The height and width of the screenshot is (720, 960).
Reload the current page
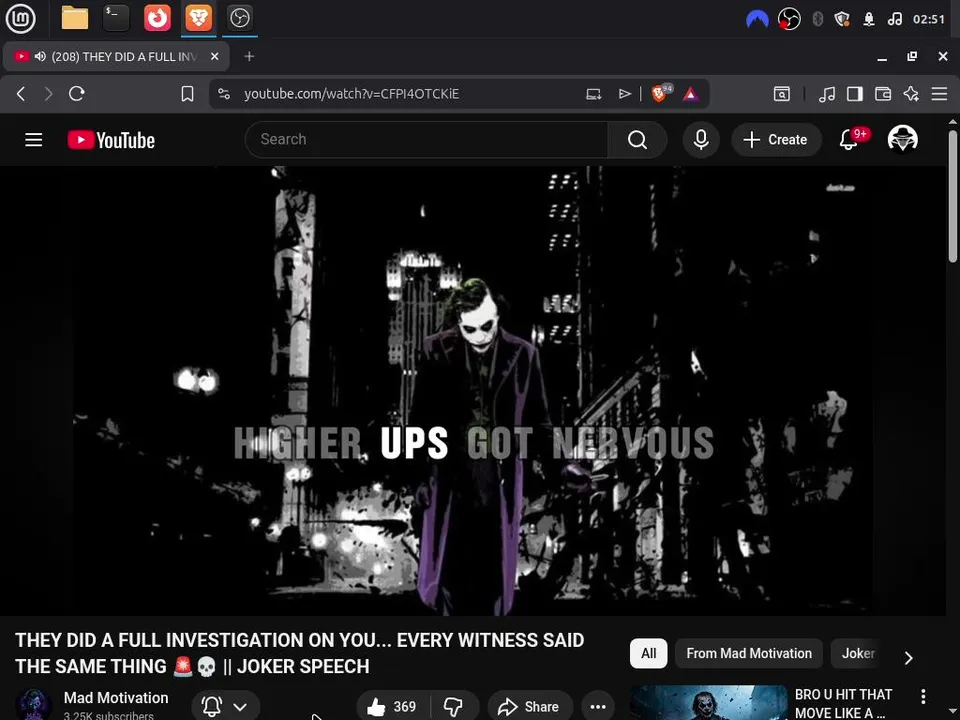tap(77, 94)
